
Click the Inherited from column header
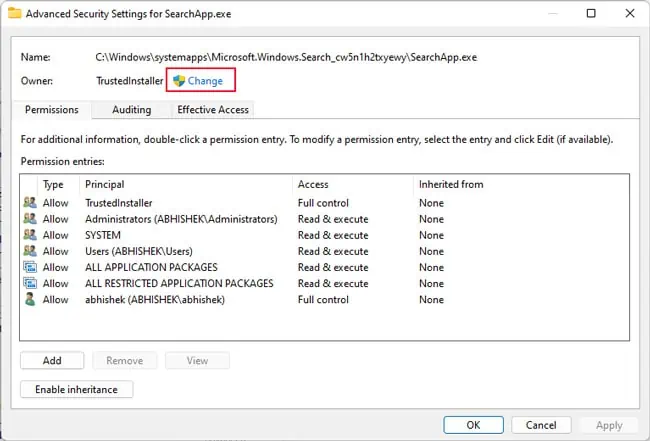451,184
